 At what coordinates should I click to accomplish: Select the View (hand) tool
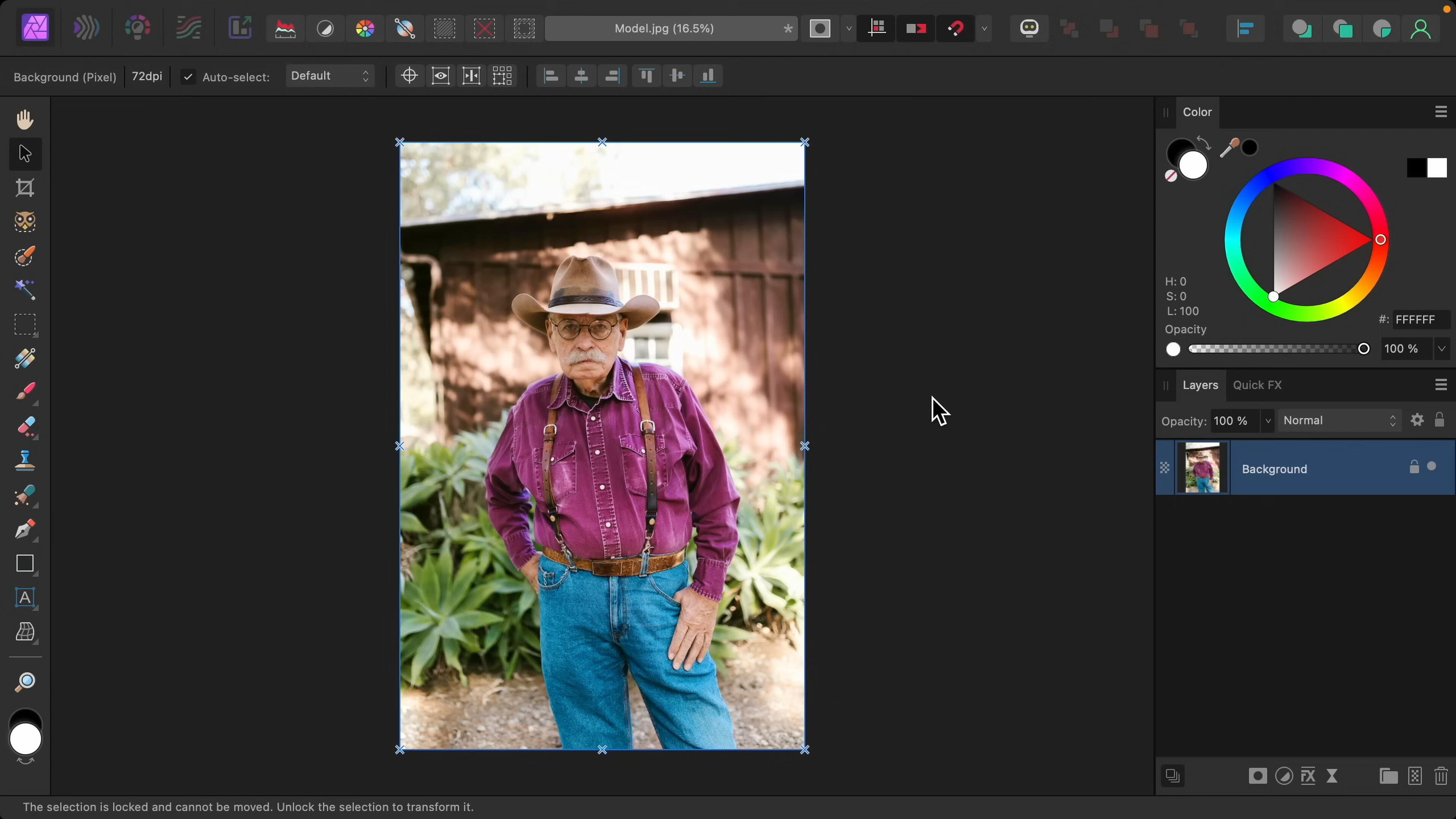pyautogui.click(x=25, y=119)
